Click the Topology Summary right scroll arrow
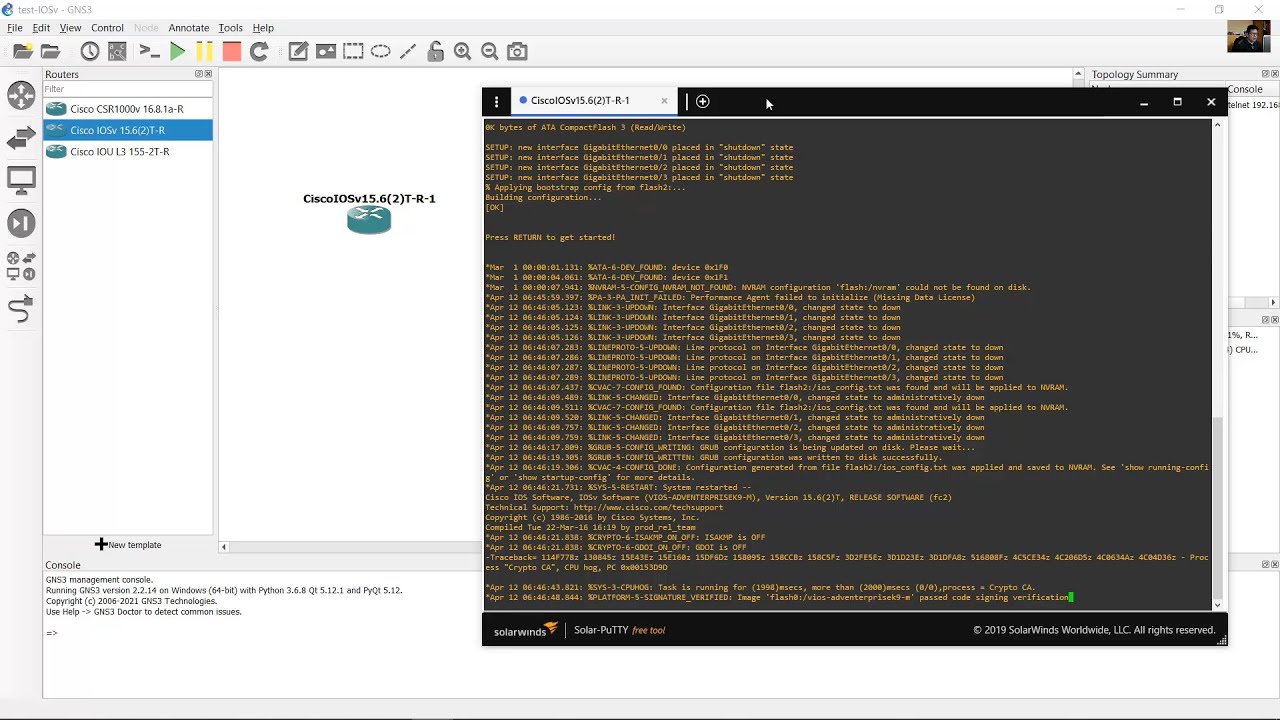Image resolution: width=1280 pixels, height=720 pixels. [x=1273, y=302]
